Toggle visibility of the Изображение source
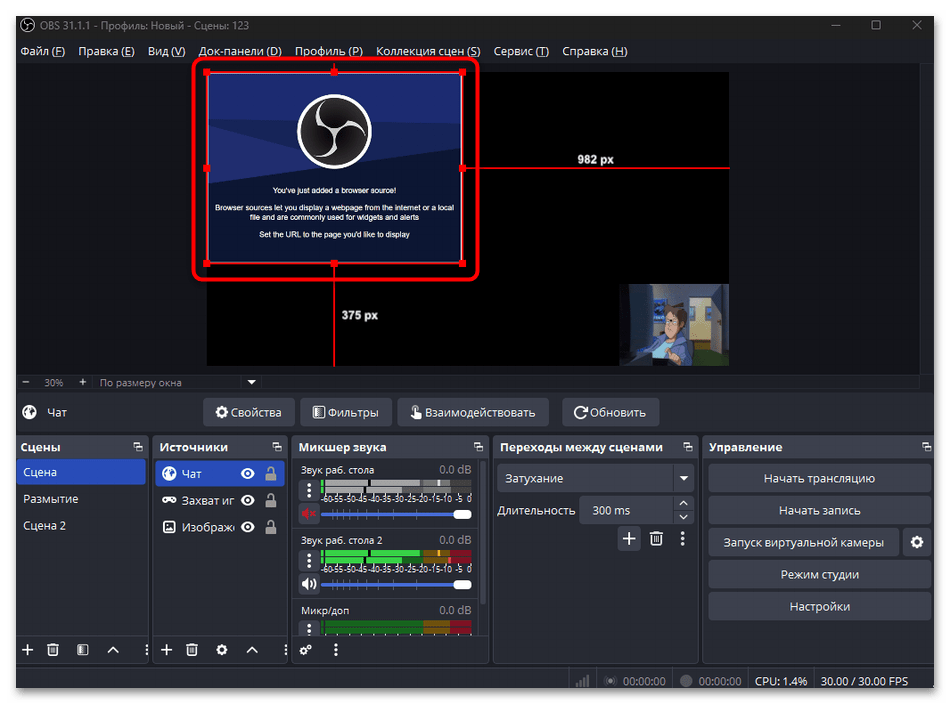Viewport: 950px width, 704px height. click(248, 527)
